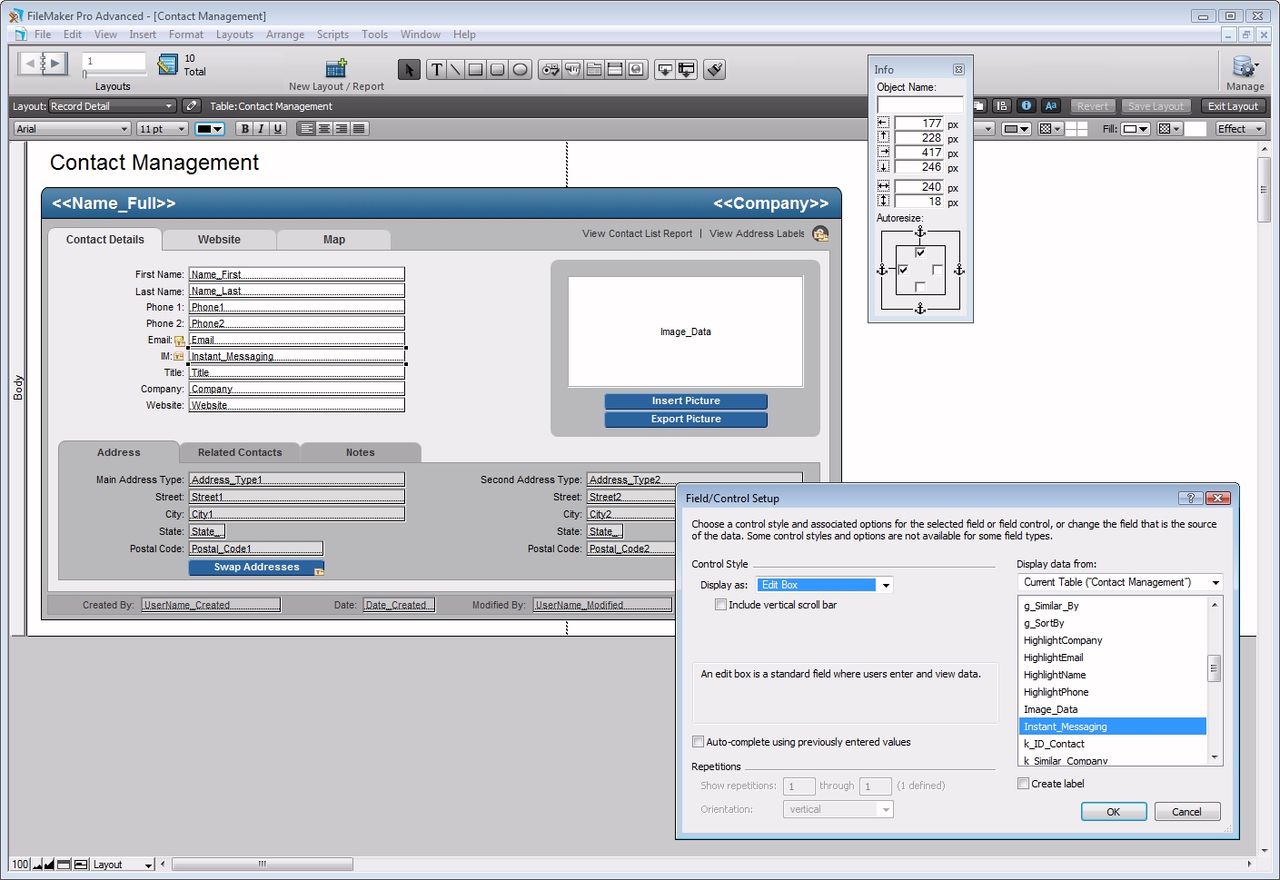
Task: Select the Button tool
Action: pos(572,69)
